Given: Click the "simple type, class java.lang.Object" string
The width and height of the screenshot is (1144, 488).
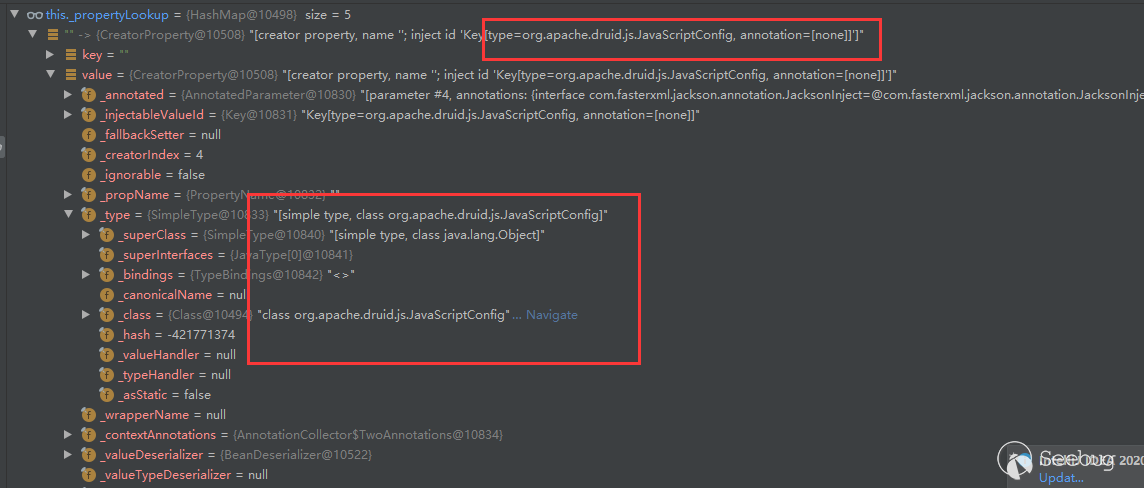Looking at the screenshot, I should click(x=438, y=235).
